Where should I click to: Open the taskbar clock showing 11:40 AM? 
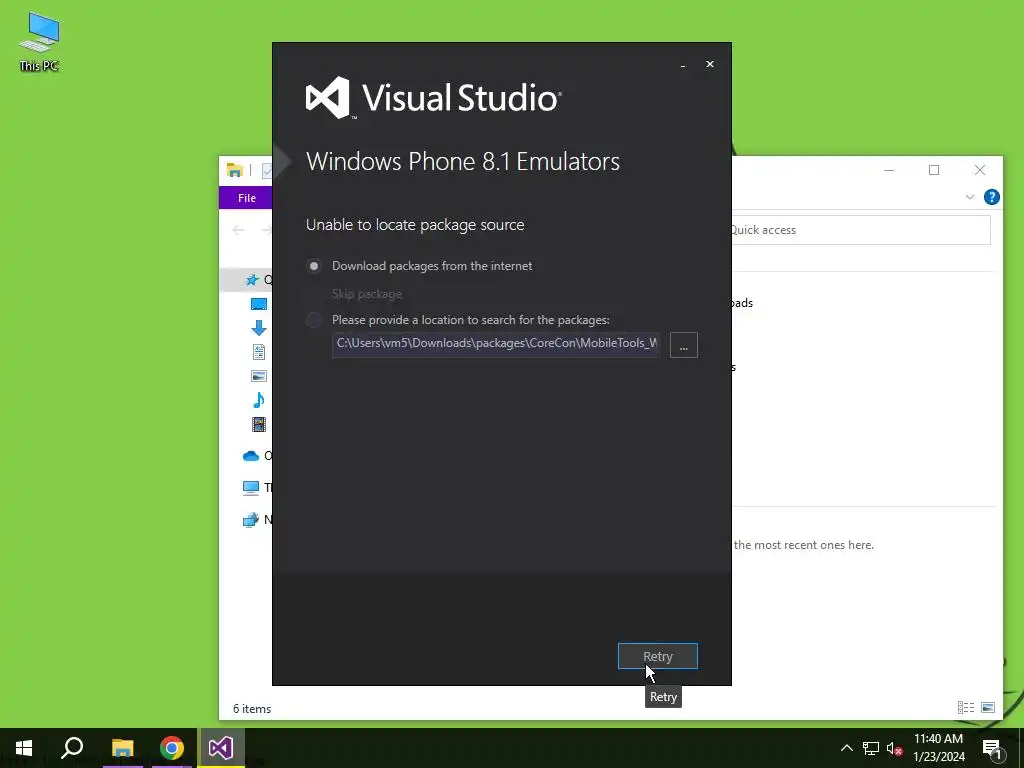coord(939,748)
